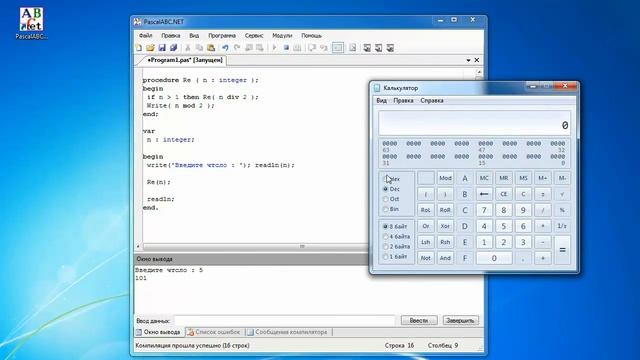
Task: Click the backspace arrow key in Calculator
Action: coord(484,194)
